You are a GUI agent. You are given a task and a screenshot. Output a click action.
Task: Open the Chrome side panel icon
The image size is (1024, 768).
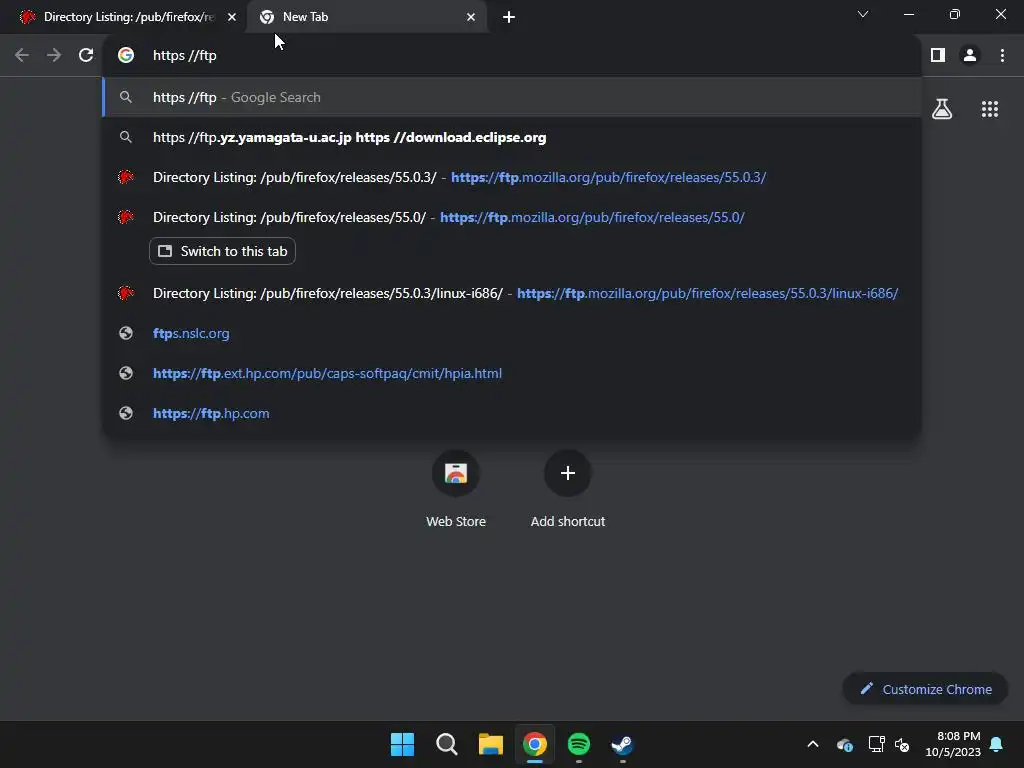tap(938, 56)
